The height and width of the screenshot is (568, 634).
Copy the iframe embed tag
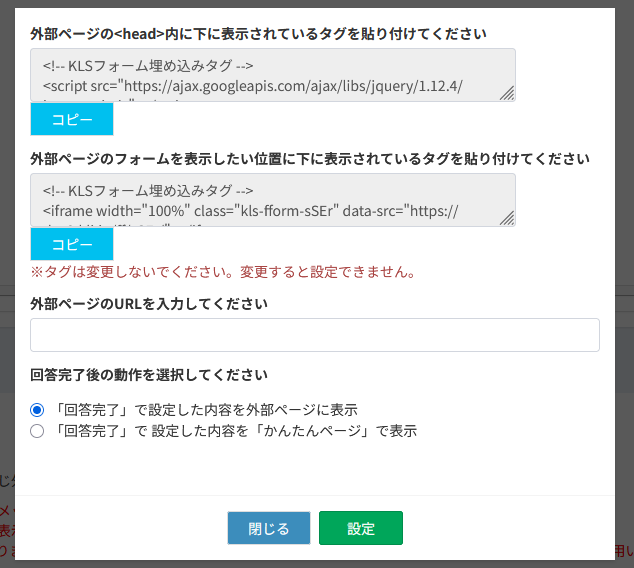pos(72,244)
